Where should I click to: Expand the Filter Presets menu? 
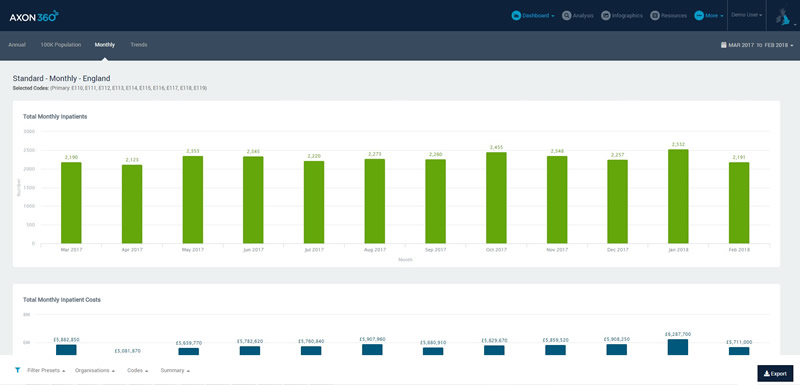[x=45, y=370]
